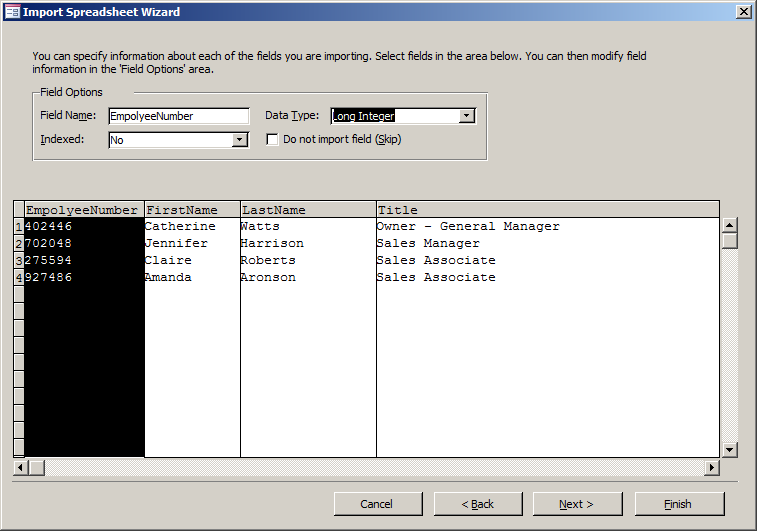Click the vertical scrollbar thumb
Screen dimensions: 757x531
tap(729, 241)
